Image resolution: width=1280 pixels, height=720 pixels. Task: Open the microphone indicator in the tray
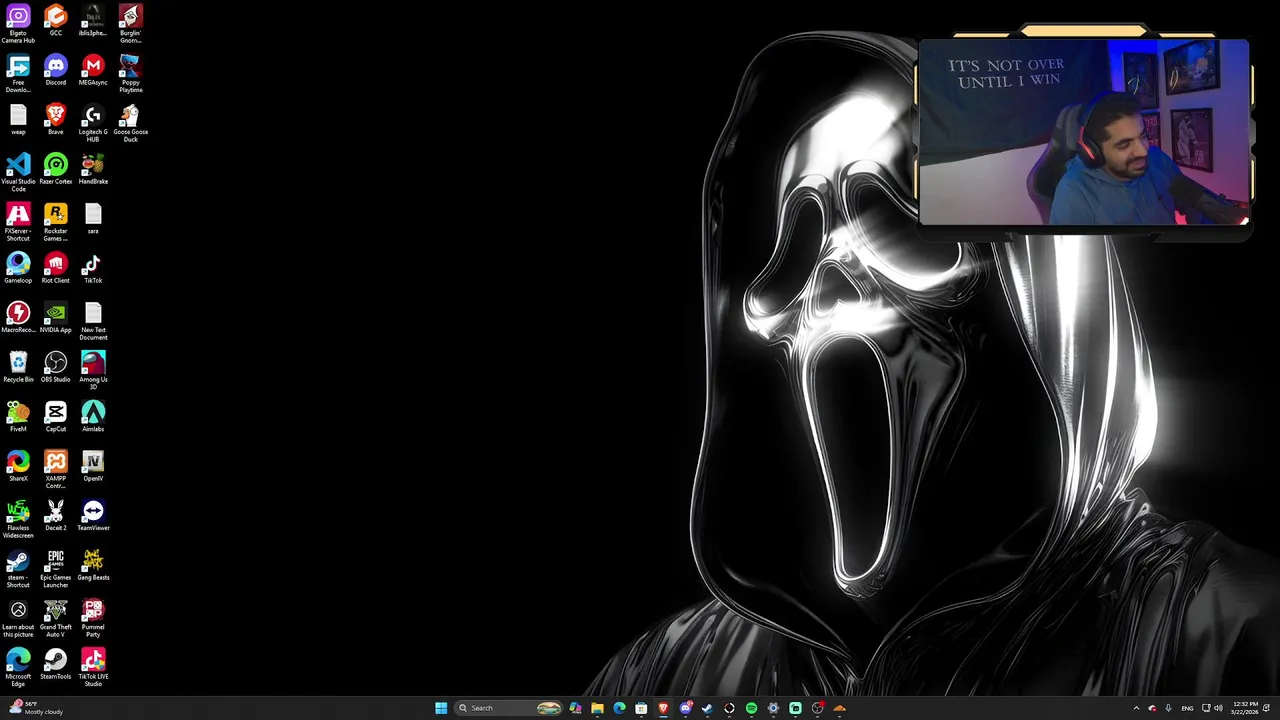click(x=1169, y=708)
